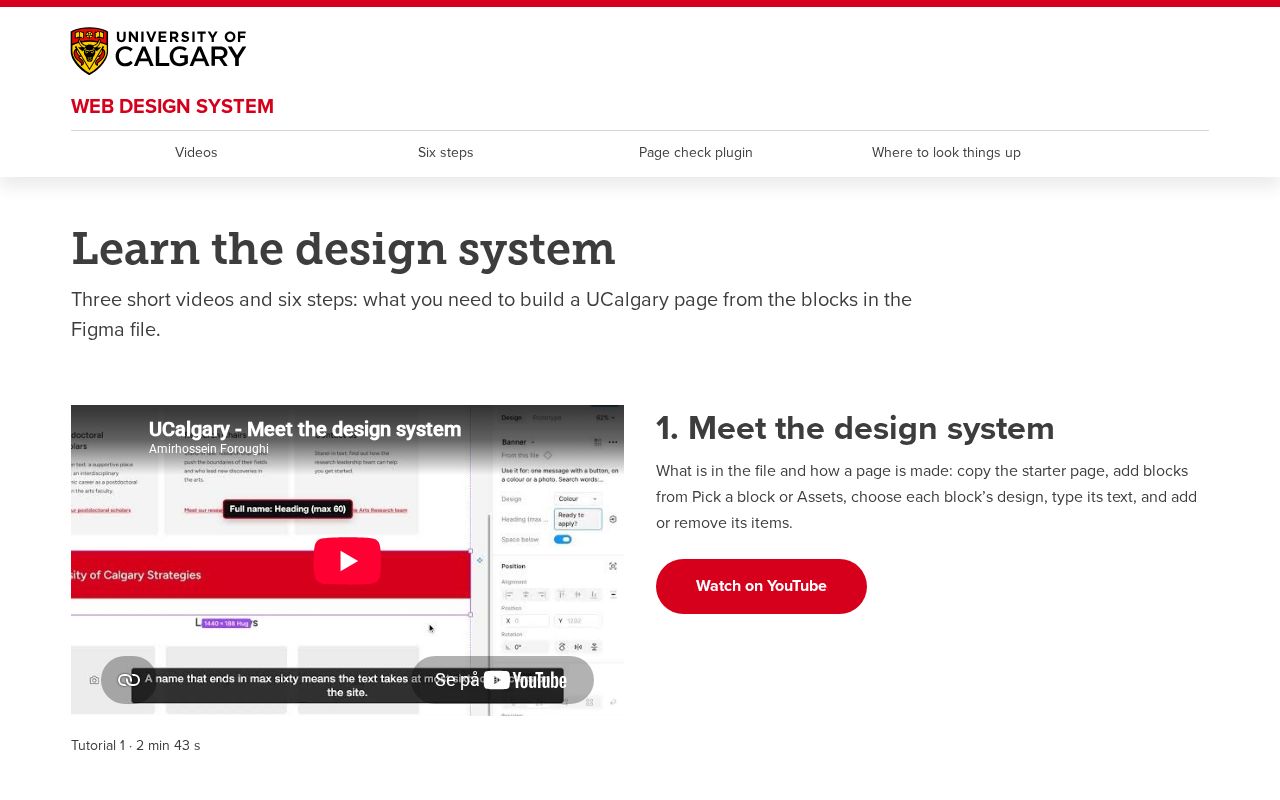1280x800 pixels.
Task: Copy the video link via the link icon
Action: [129, 680]
